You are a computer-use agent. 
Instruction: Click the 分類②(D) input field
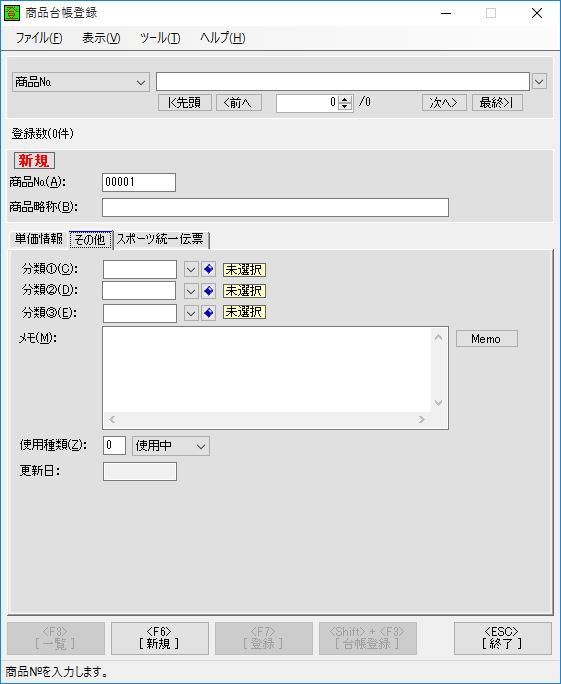(x=139, y=291)
